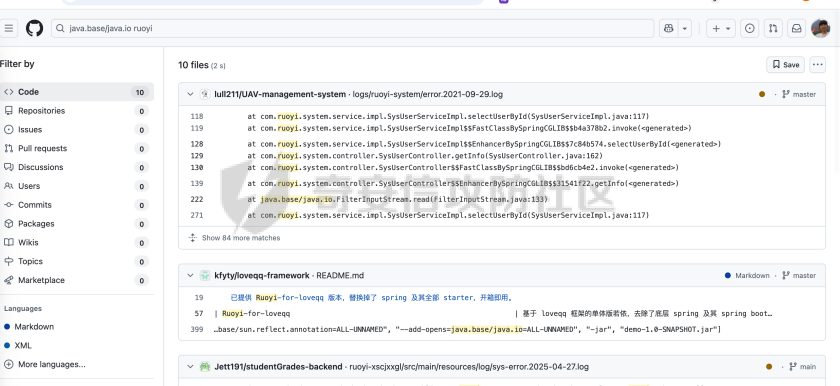Jump to line 399 in README.md

point(197,329)
